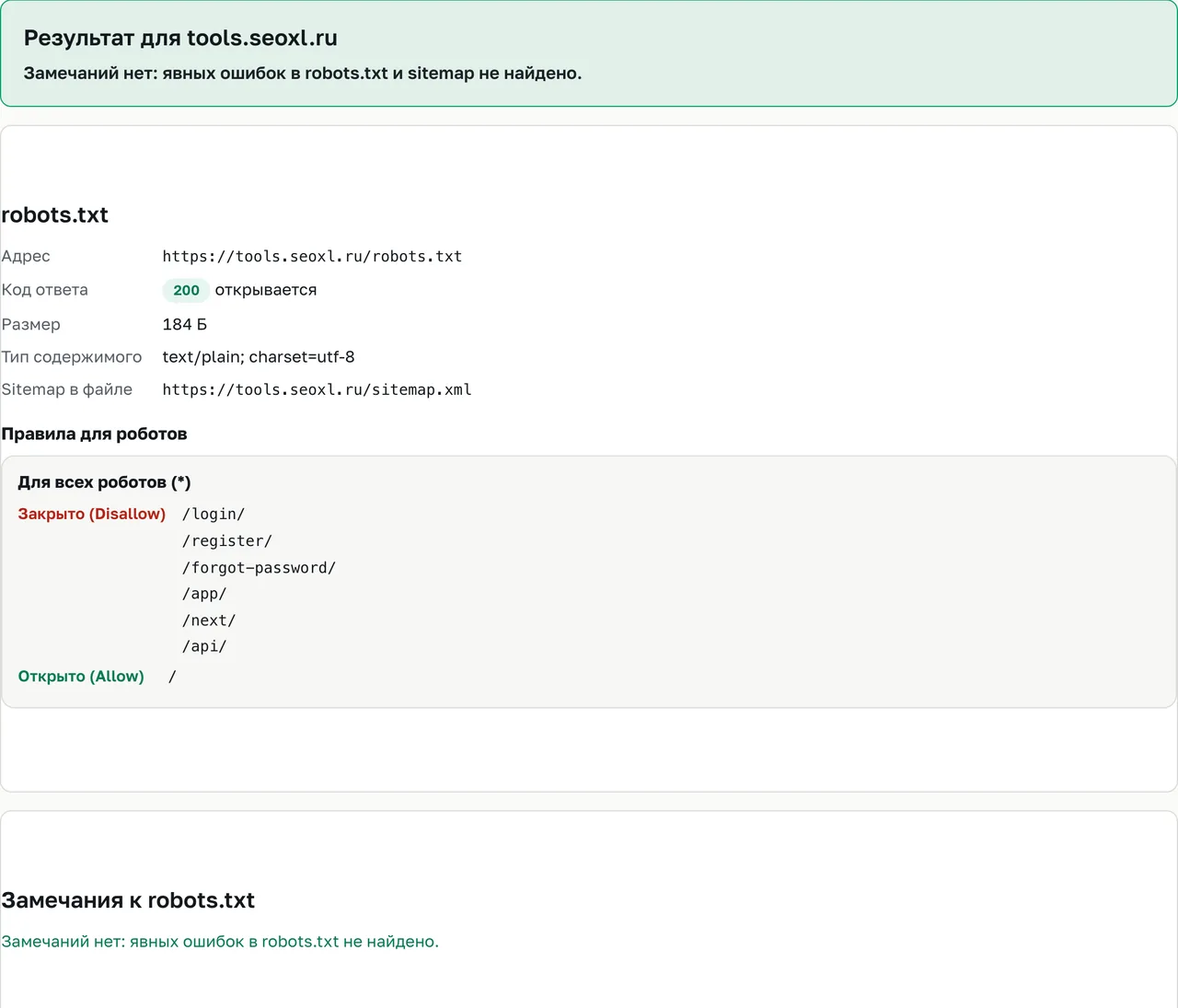
Task: Click the green 'Открыто (Allow)' label
Action: click(x=81, y=677)
